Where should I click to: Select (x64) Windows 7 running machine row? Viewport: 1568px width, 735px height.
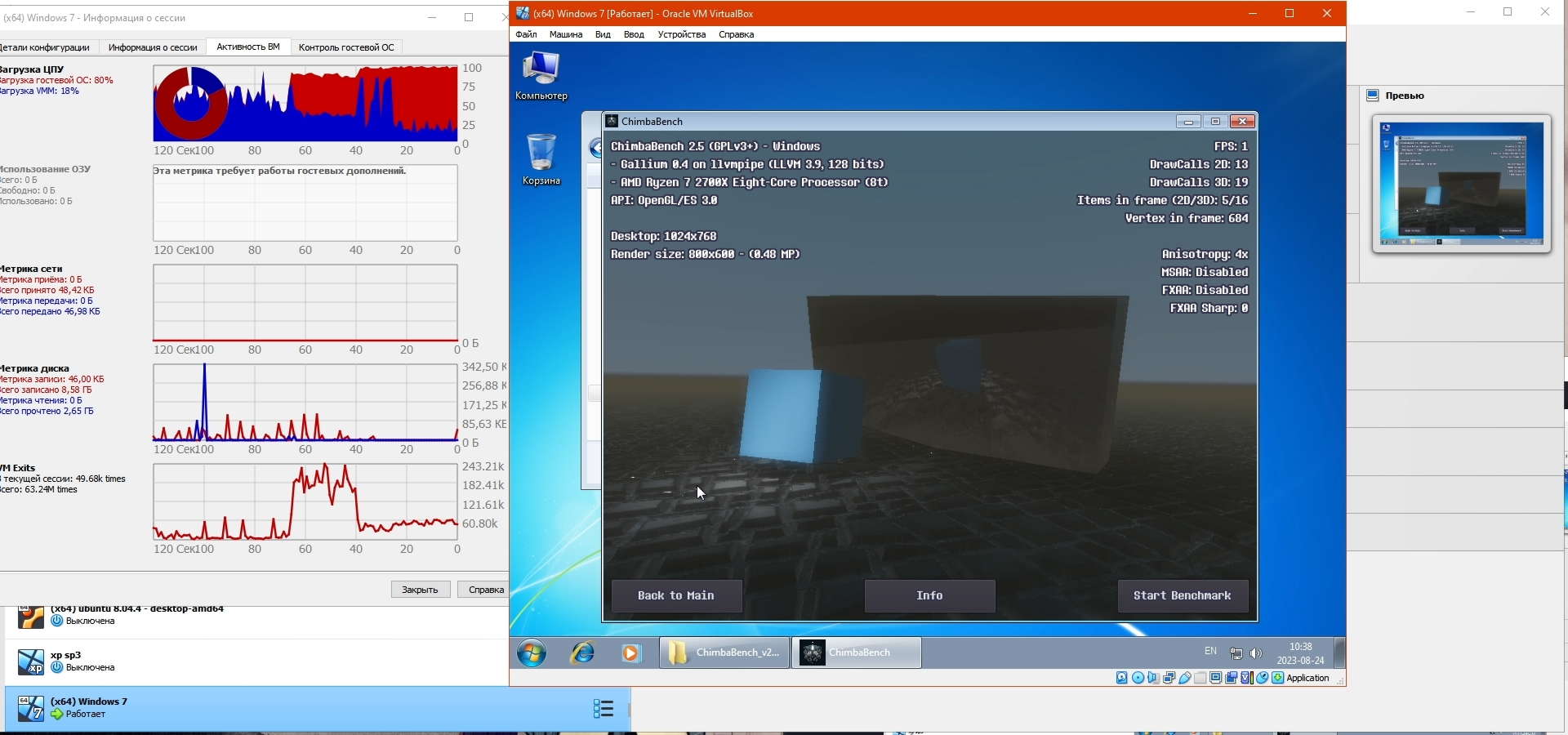point(318,708)
